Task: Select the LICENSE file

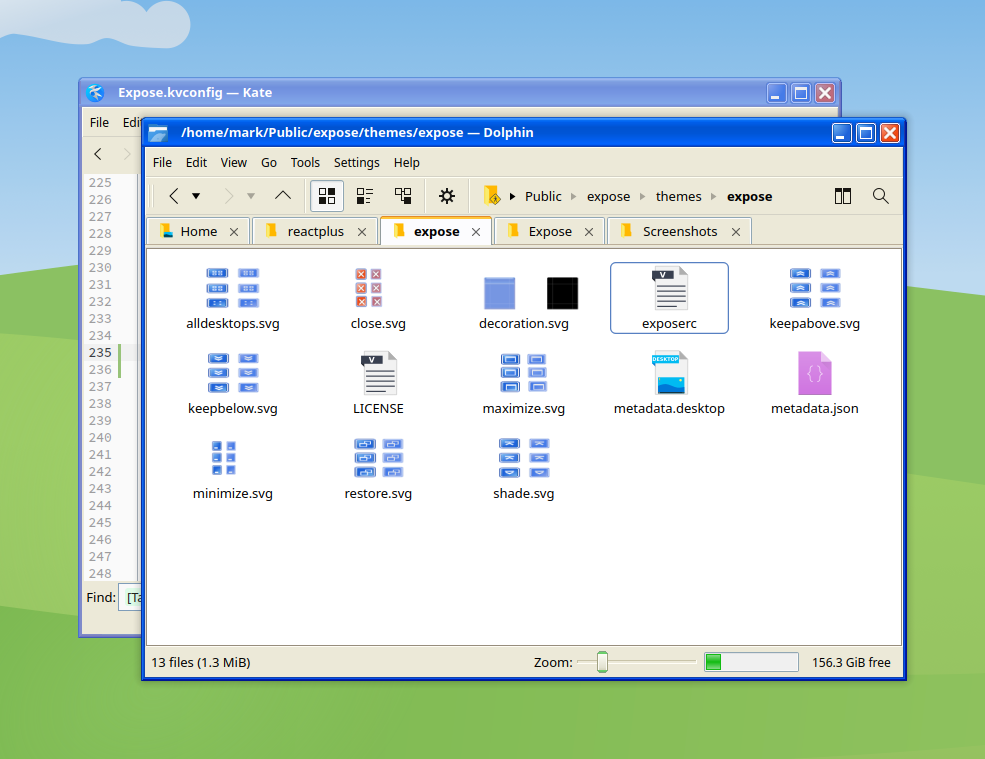Action: [378, 383]
